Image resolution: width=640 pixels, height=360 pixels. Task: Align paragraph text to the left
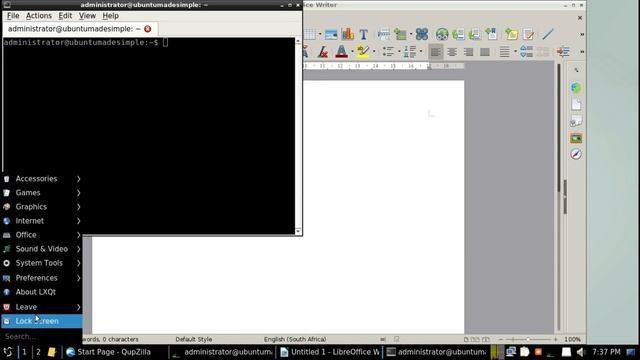[x=436, y=52]
